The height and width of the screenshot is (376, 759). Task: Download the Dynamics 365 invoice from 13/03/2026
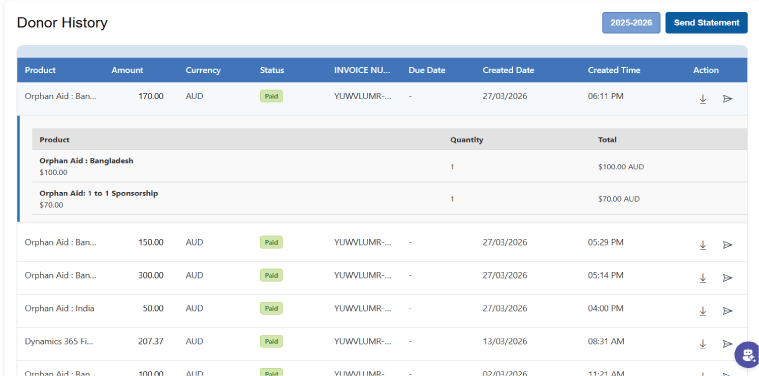(703, 344)
